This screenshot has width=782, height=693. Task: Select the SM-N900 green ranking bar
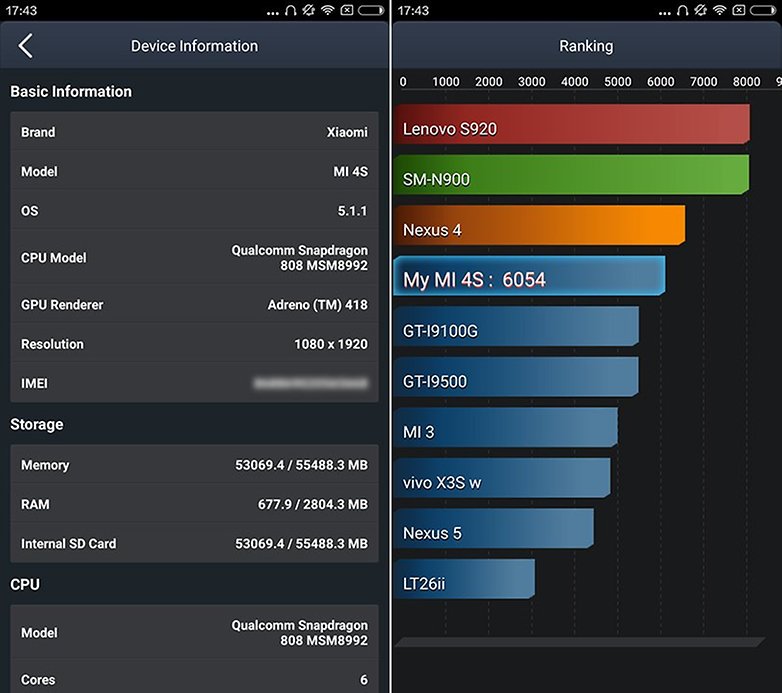[x=572, y=174]
